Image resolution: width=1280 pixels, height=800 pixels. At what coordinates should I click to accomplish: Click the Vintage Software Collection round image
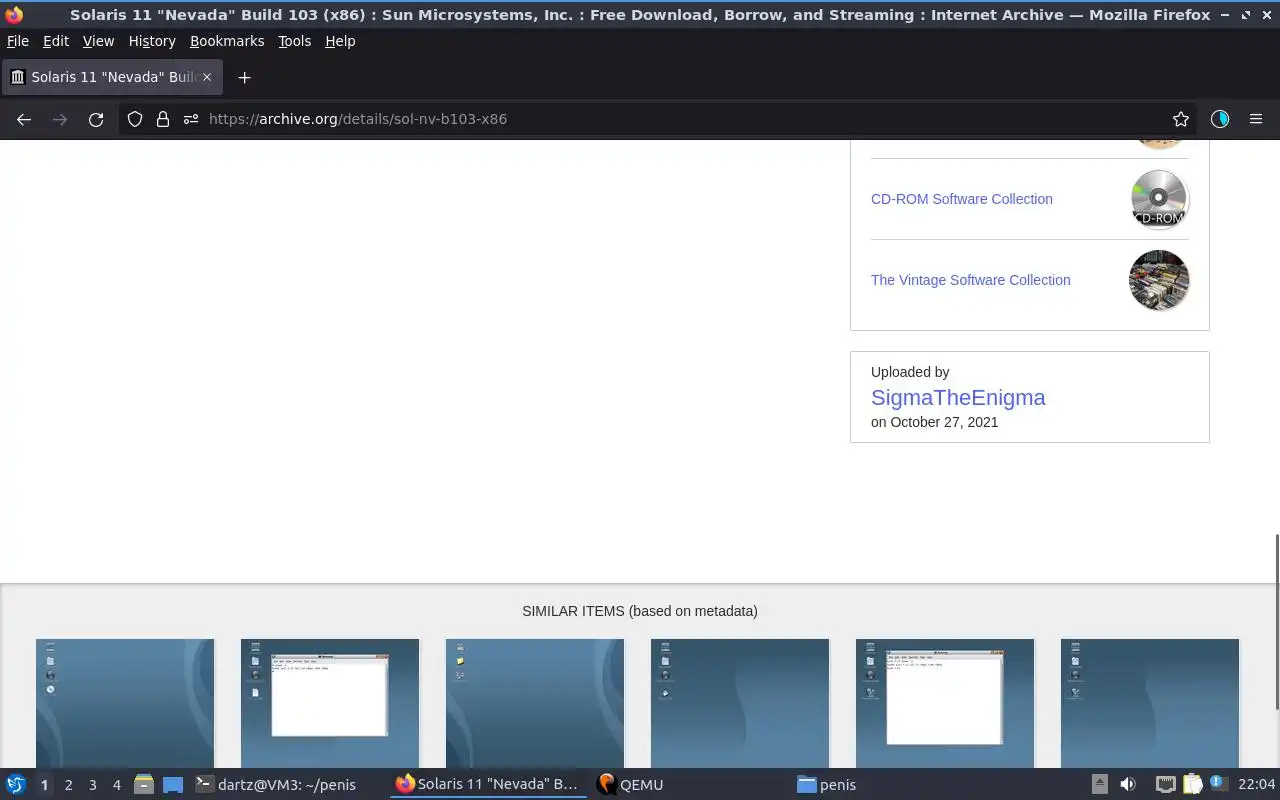pos(1159,280)
